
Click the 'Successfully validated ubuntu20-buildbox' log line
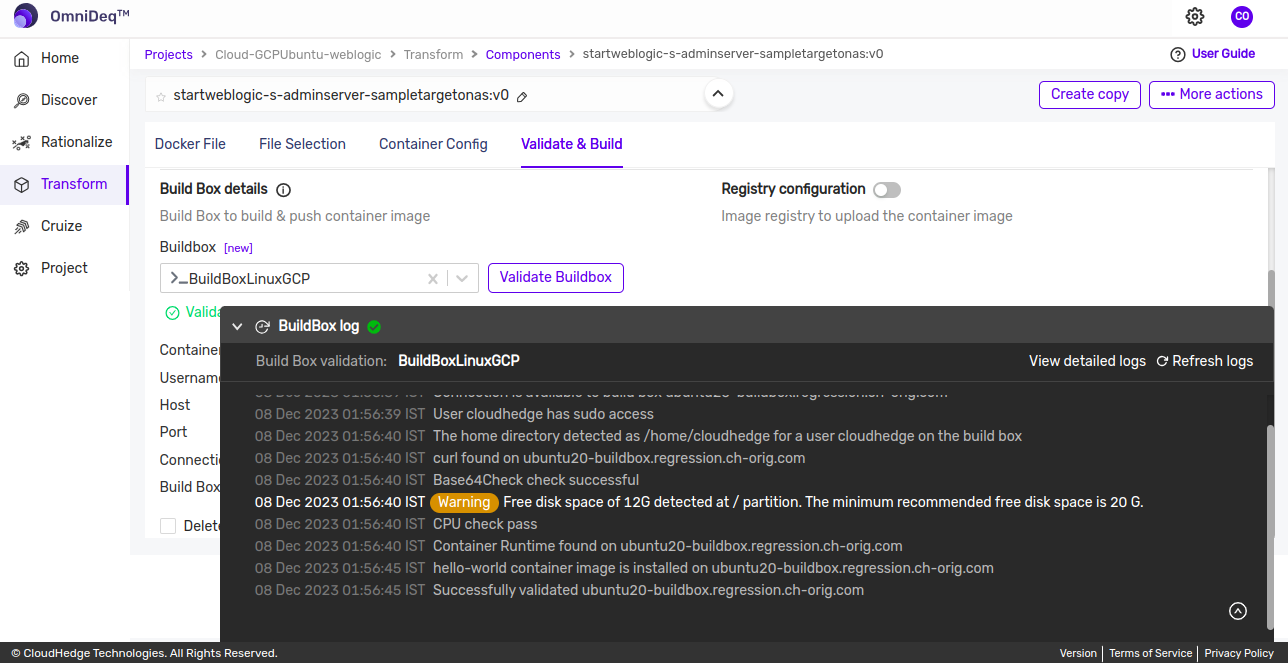[x=648, y=590]
